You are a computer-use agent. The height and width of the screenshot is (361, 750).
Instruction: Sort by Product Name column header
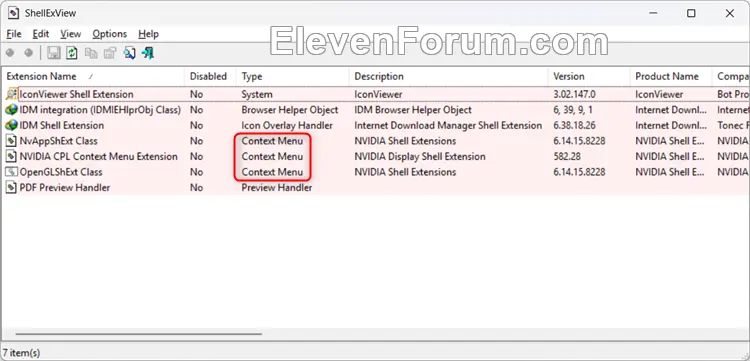tap(671, 77)
